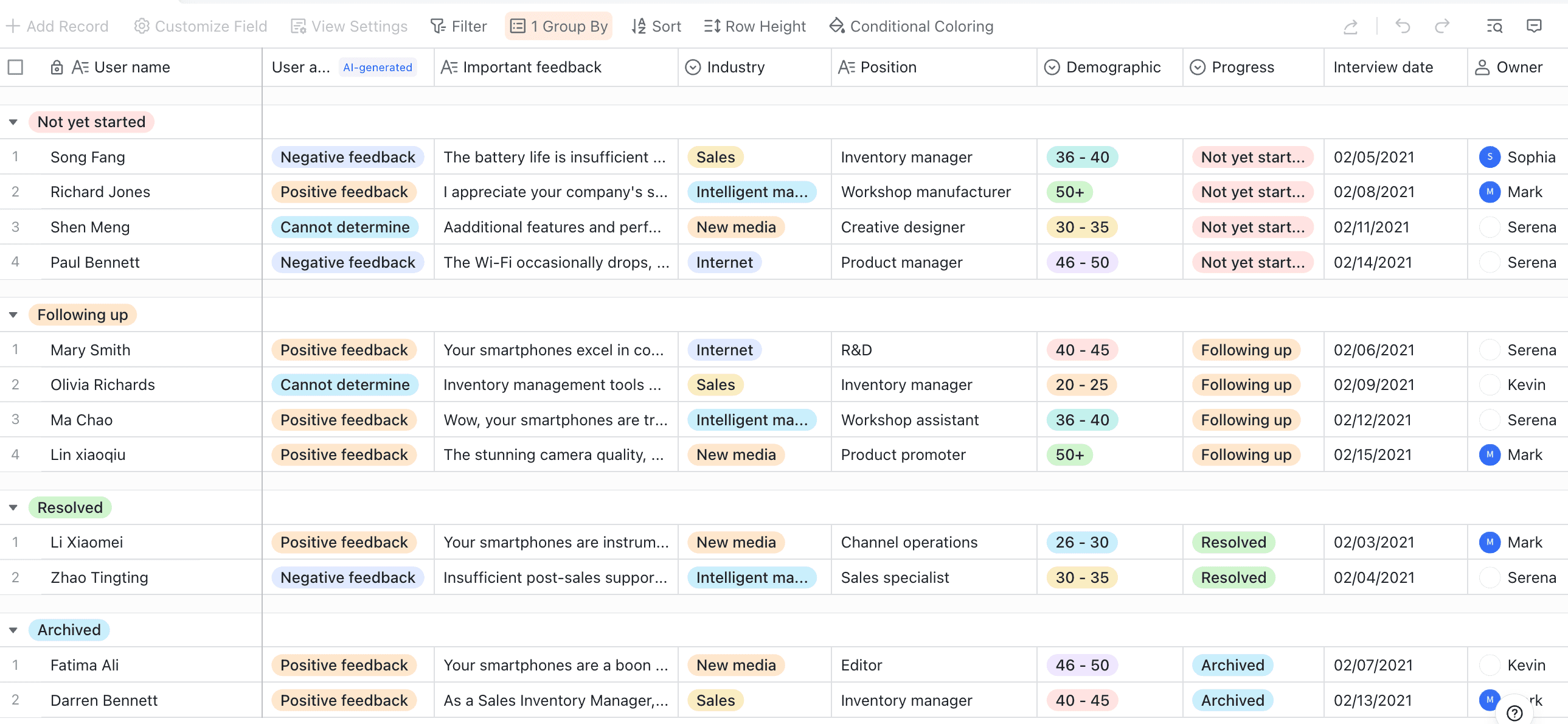Image resolution: width=1568 pixels, height=724 pixels.
Task: Click the 36 - 40 tag for Song Fang
Action: 1081,157
